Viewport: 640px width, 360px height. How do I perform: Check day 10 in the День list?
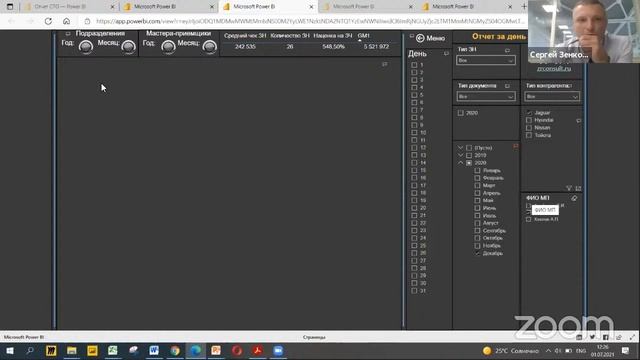point(414,133)
